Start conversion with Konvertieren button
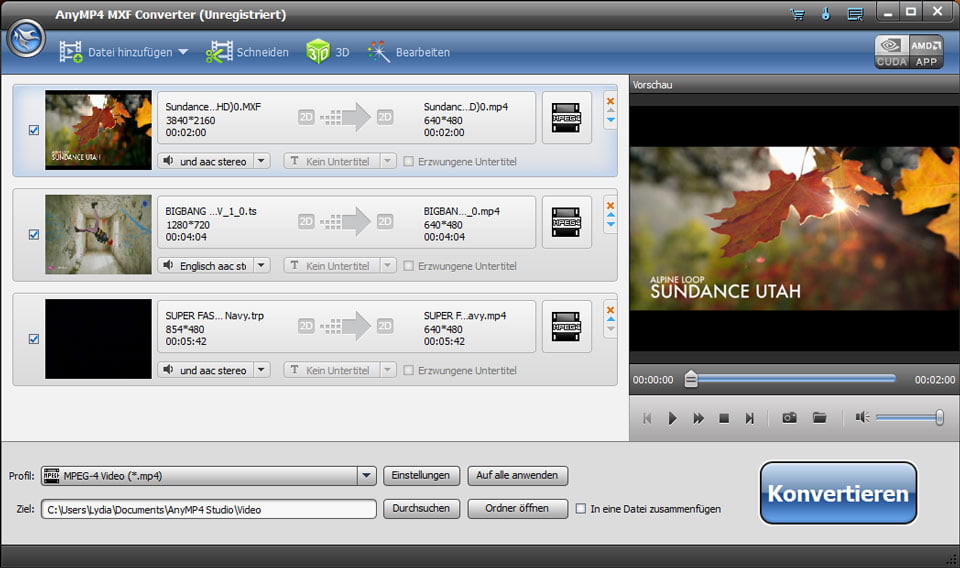The height and width of the screenshot is (568, 960). click(x=838, y=493)
